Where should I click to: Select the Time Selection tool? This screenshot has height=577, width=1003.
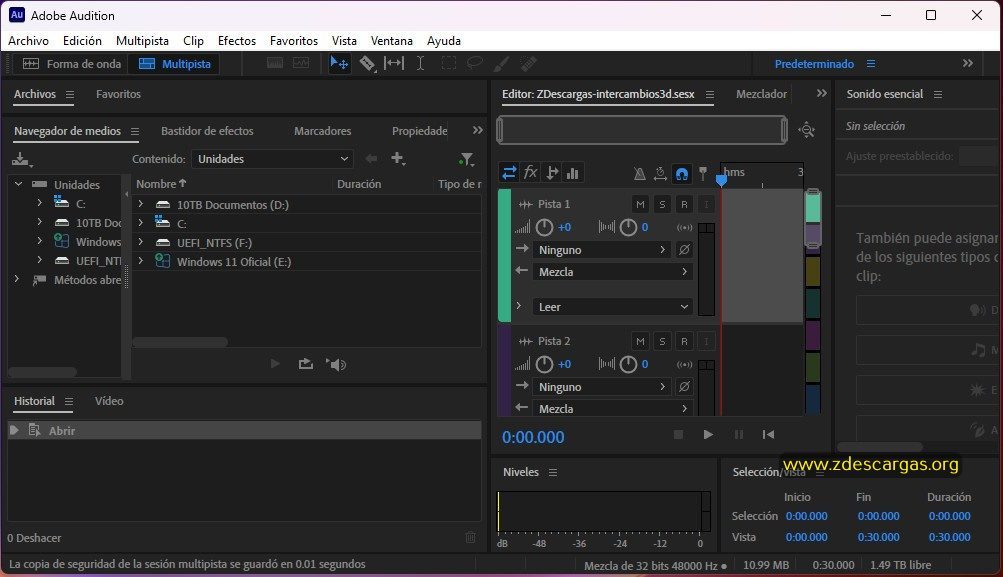[420, 63]
